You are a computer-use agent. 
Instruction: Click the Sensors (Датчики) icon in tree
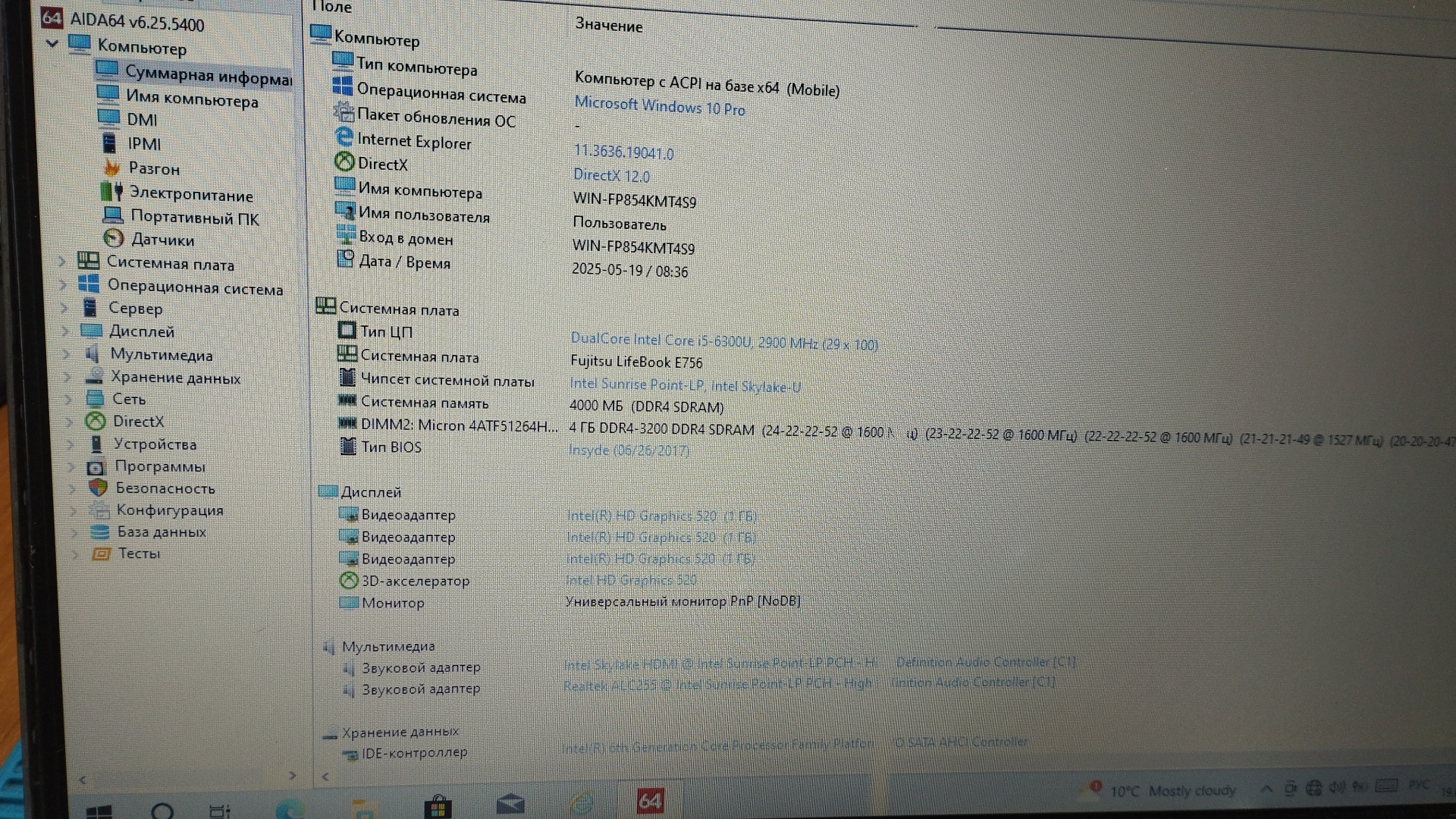tap(114, 239)
